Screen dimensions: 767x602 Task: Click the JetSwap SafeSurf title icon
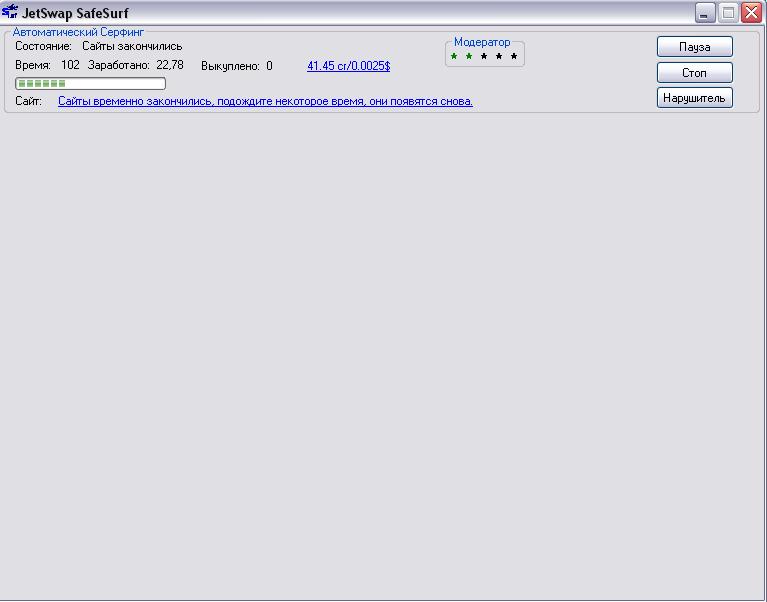click(10, 12)
